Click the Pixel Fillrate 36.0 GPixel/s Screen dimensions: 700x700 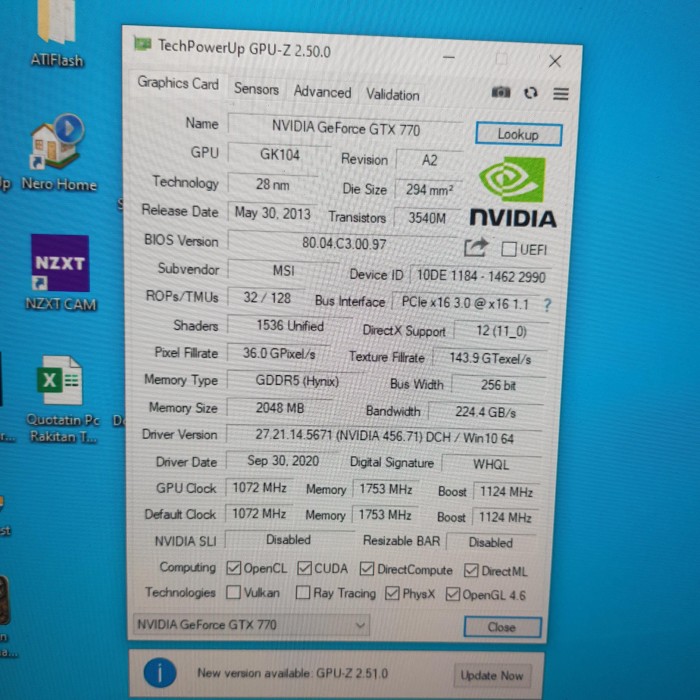click(x=279, y=354)
